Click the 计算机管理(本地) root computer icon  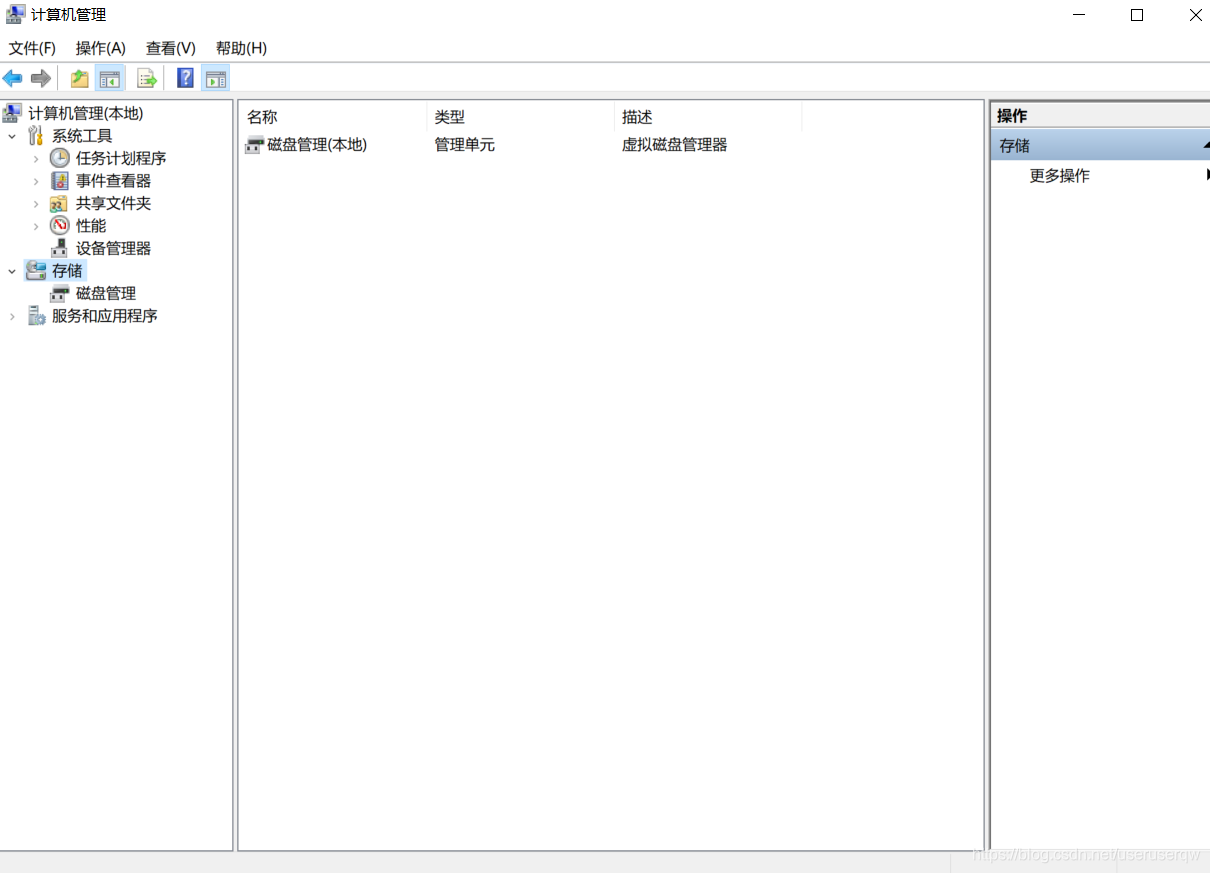point(13,113)
